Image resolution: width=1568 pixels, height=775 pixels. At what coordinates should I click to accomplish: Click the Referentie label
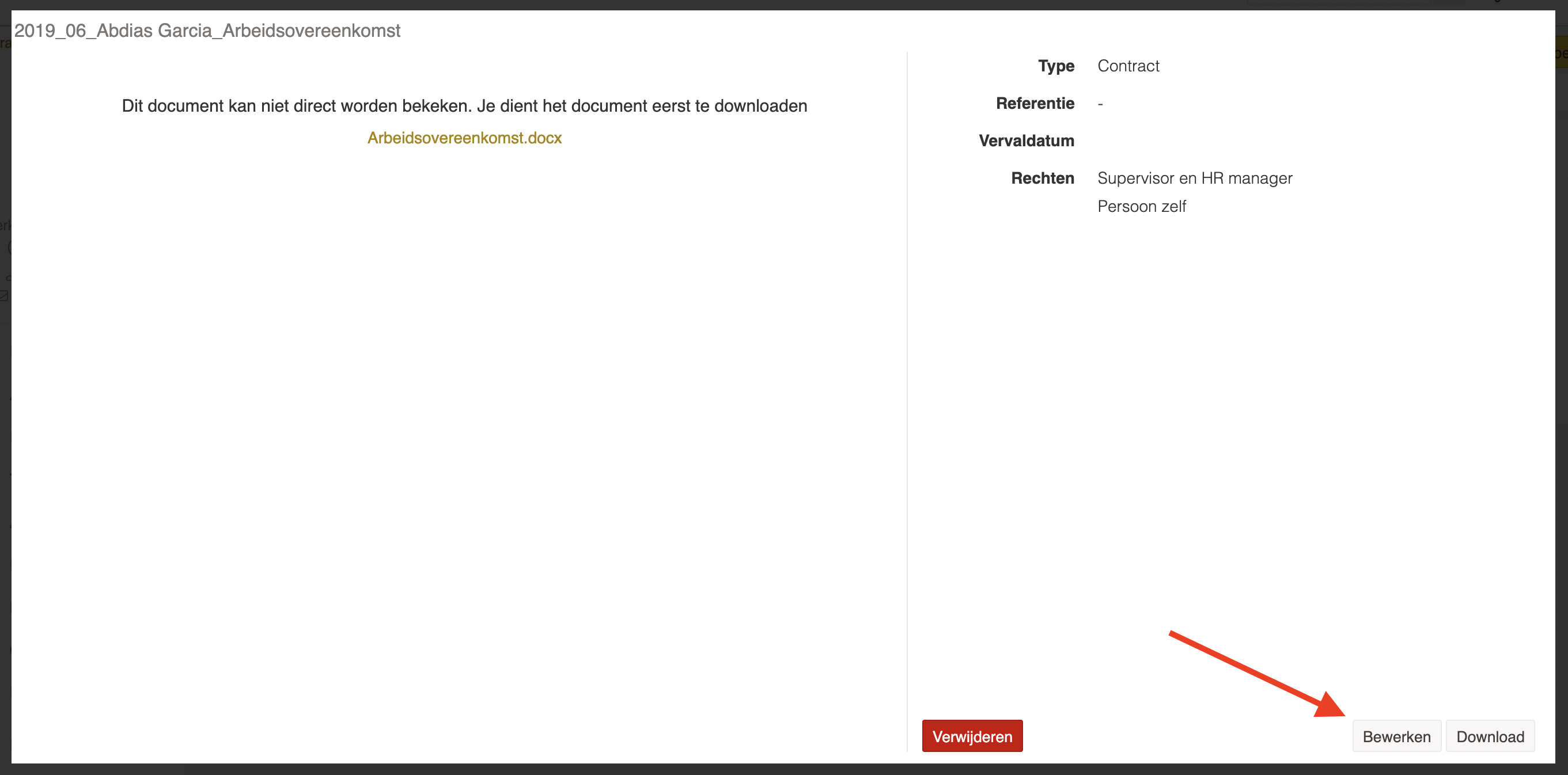[x=1035, y=104]
